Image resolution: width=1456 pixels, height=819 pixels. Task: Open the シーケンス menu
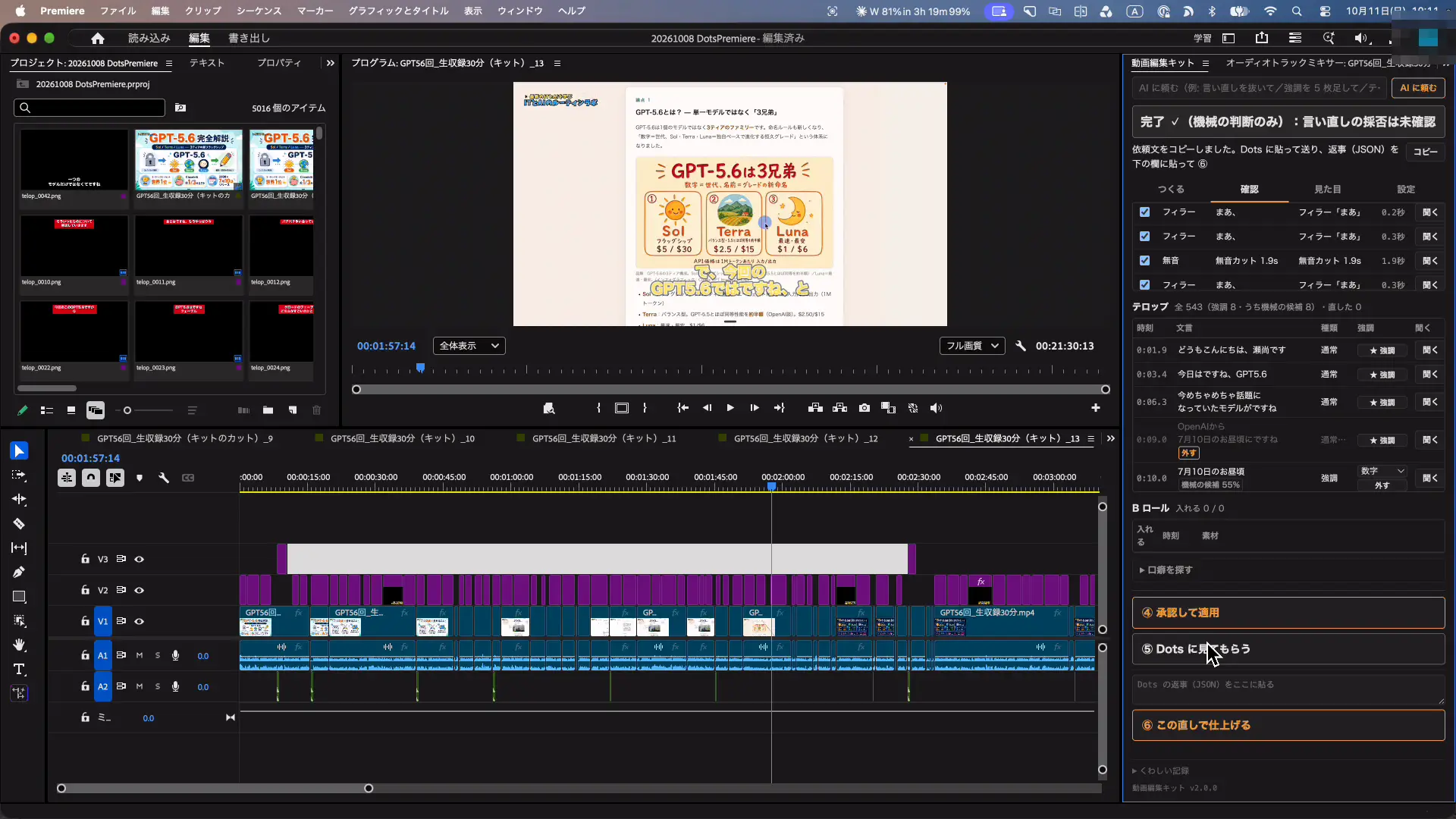coord(259,11)
